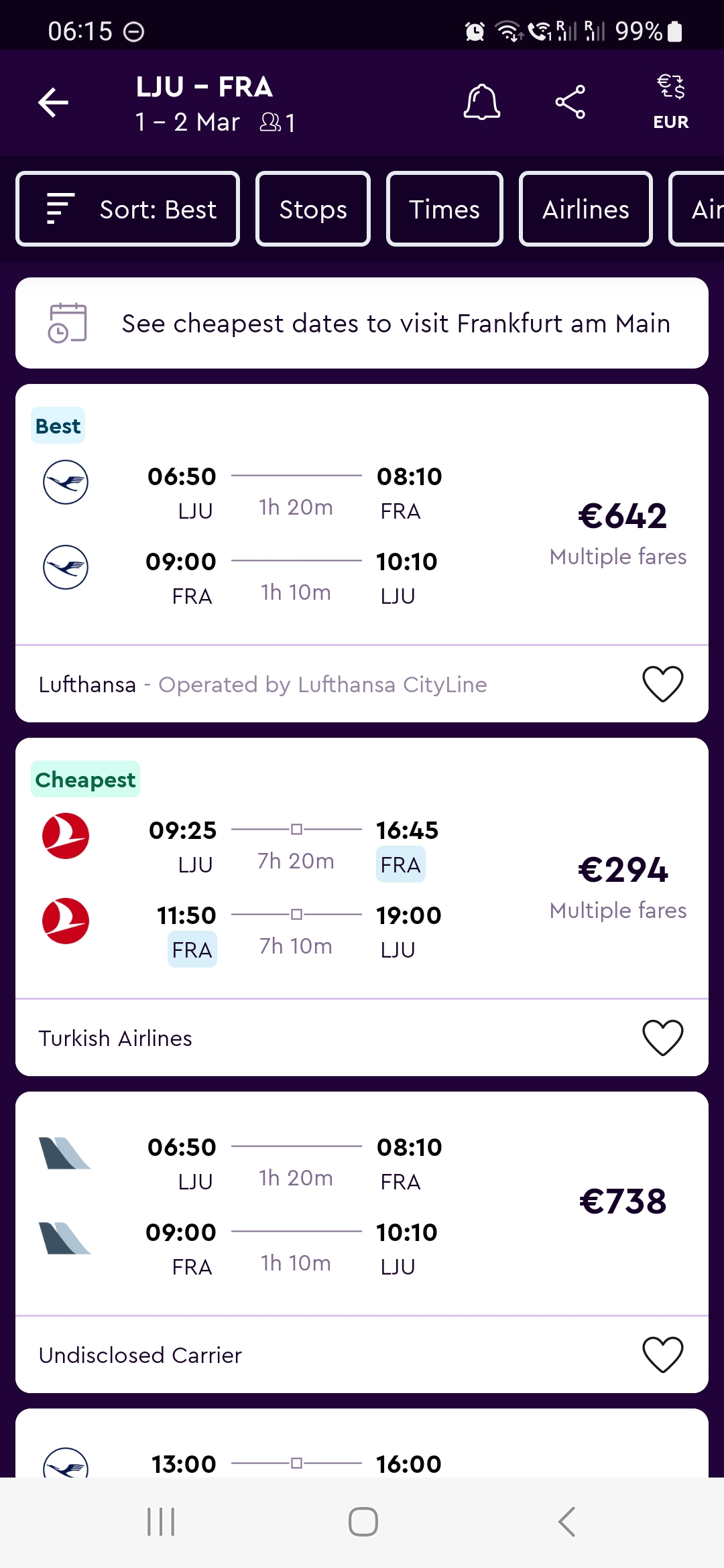This screenshot has height=1568, width=724.
Task: Favorite the Lufthansa €642 flight
Action: click(663, 684)
